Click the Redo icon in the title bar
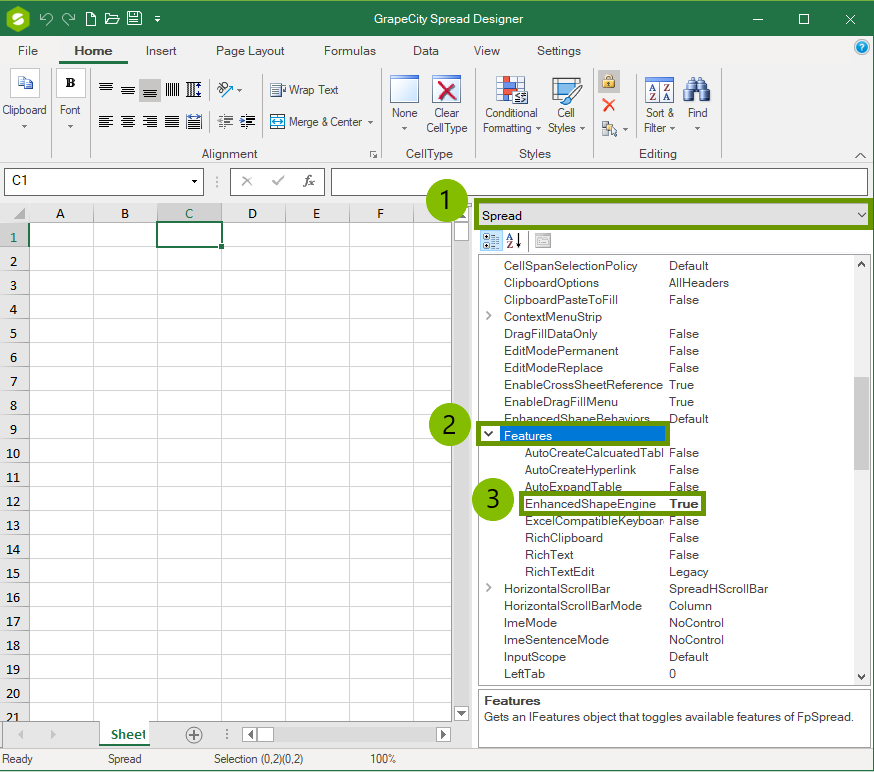 [69, 19]
